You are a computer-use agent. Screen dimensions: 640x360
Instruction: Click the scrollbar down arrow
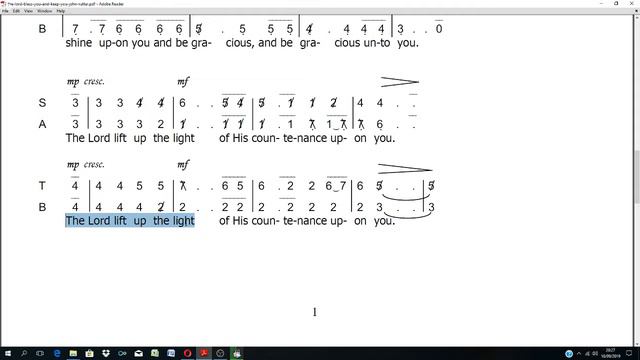click(x=637, y=344)
